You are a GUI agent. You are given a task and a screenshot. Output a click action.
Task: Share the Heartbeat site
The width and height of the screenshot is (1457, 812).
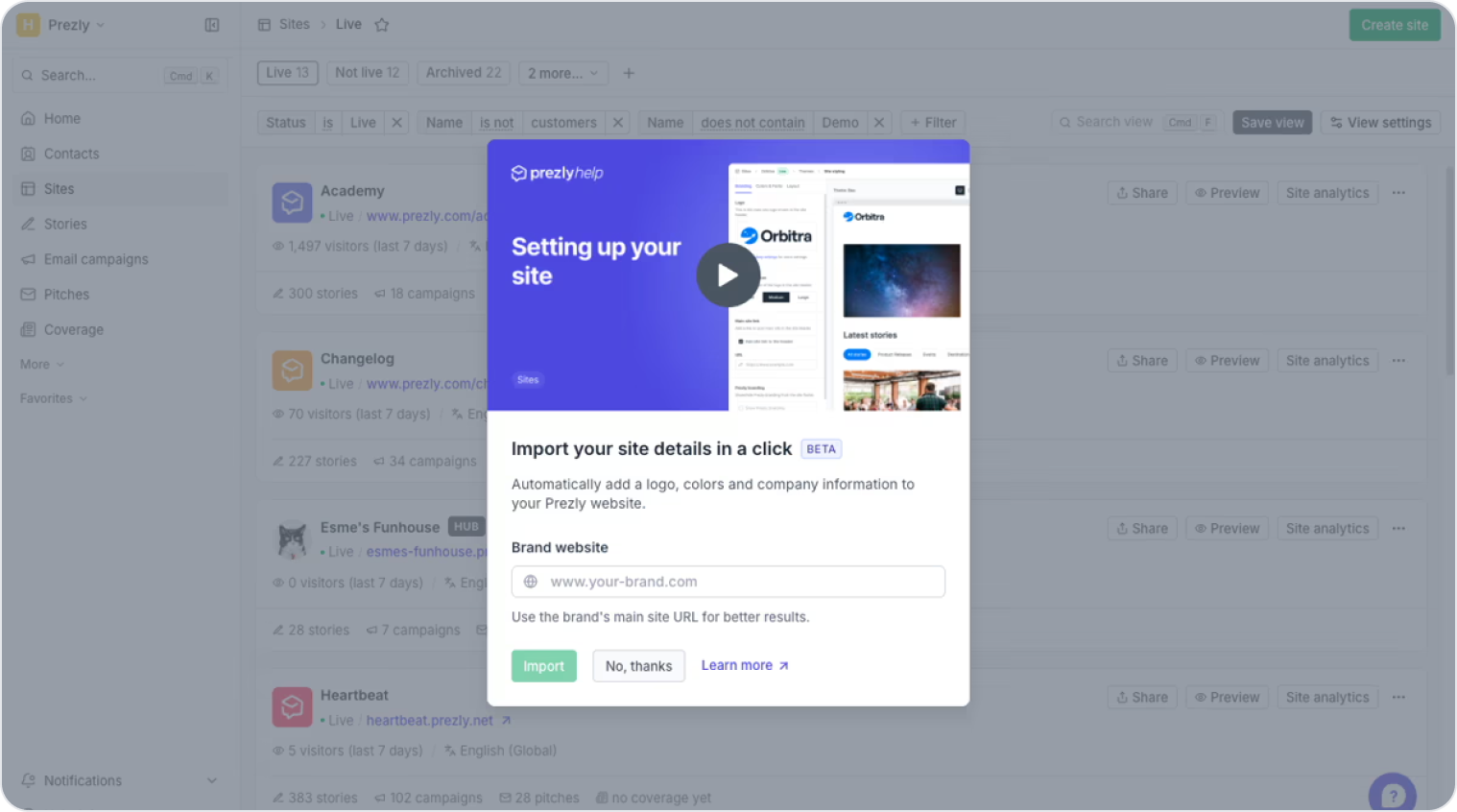click(1141, 698)
